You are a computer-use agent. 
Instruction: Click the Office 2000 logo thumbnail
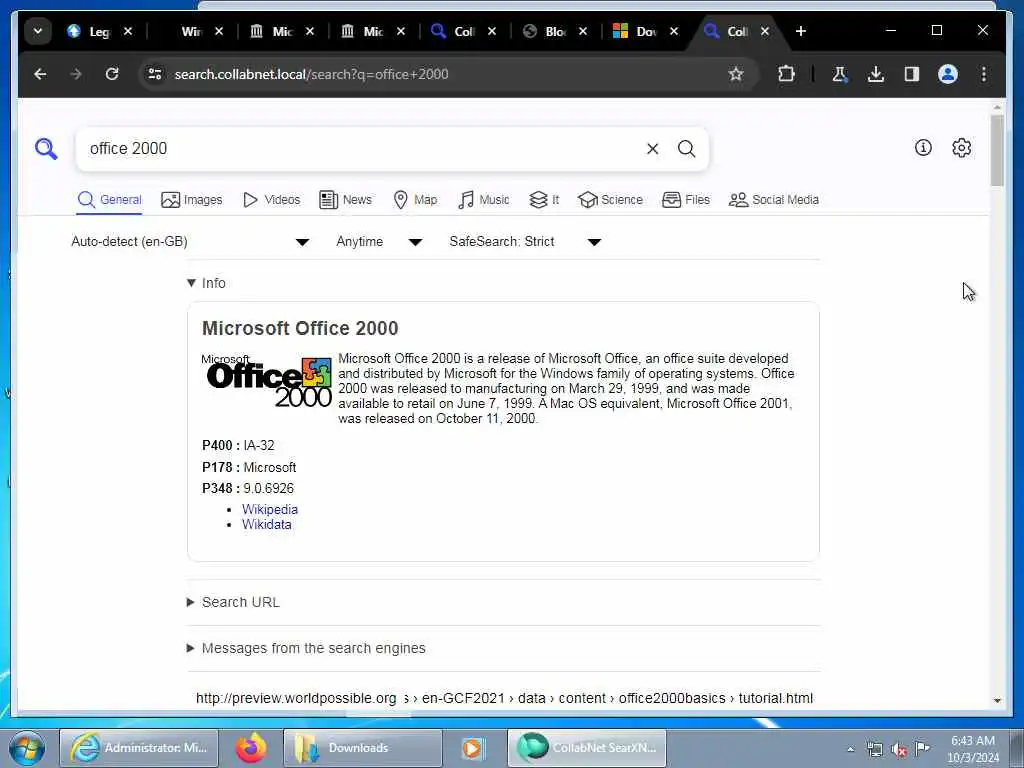267,380
